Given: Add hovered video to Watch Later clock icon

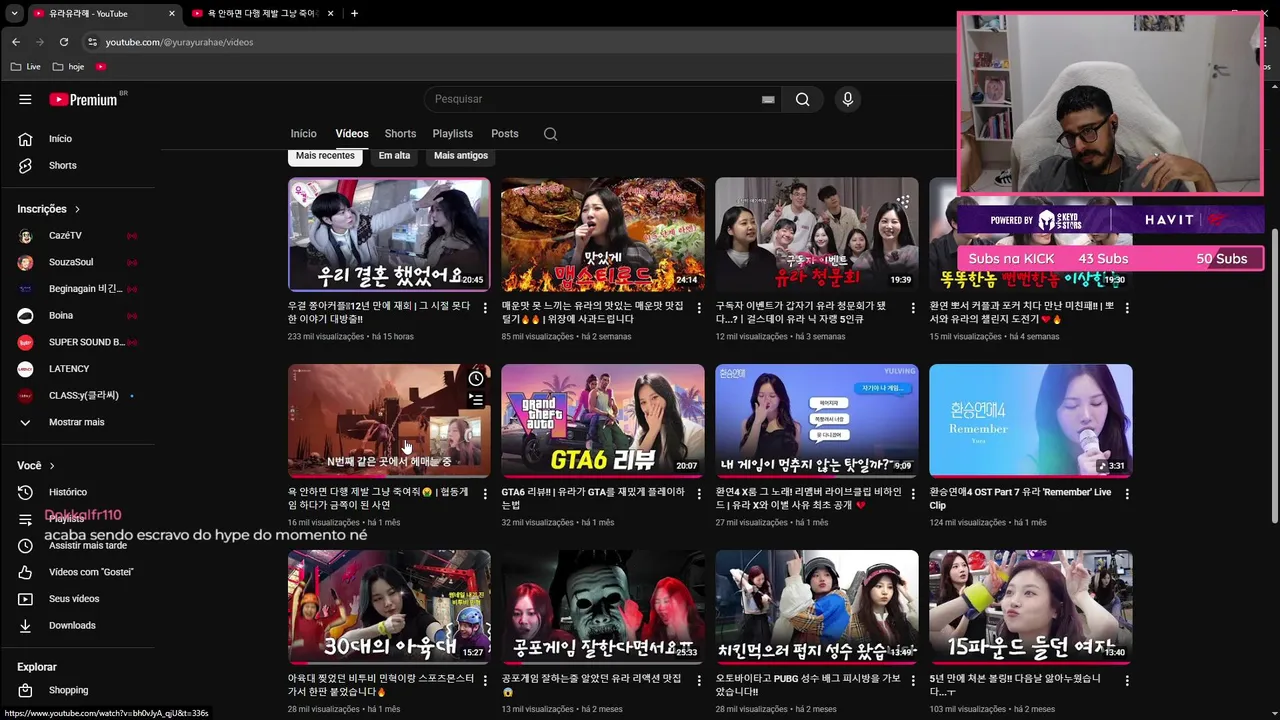Looking at the screenshot, I should point(476,378).
